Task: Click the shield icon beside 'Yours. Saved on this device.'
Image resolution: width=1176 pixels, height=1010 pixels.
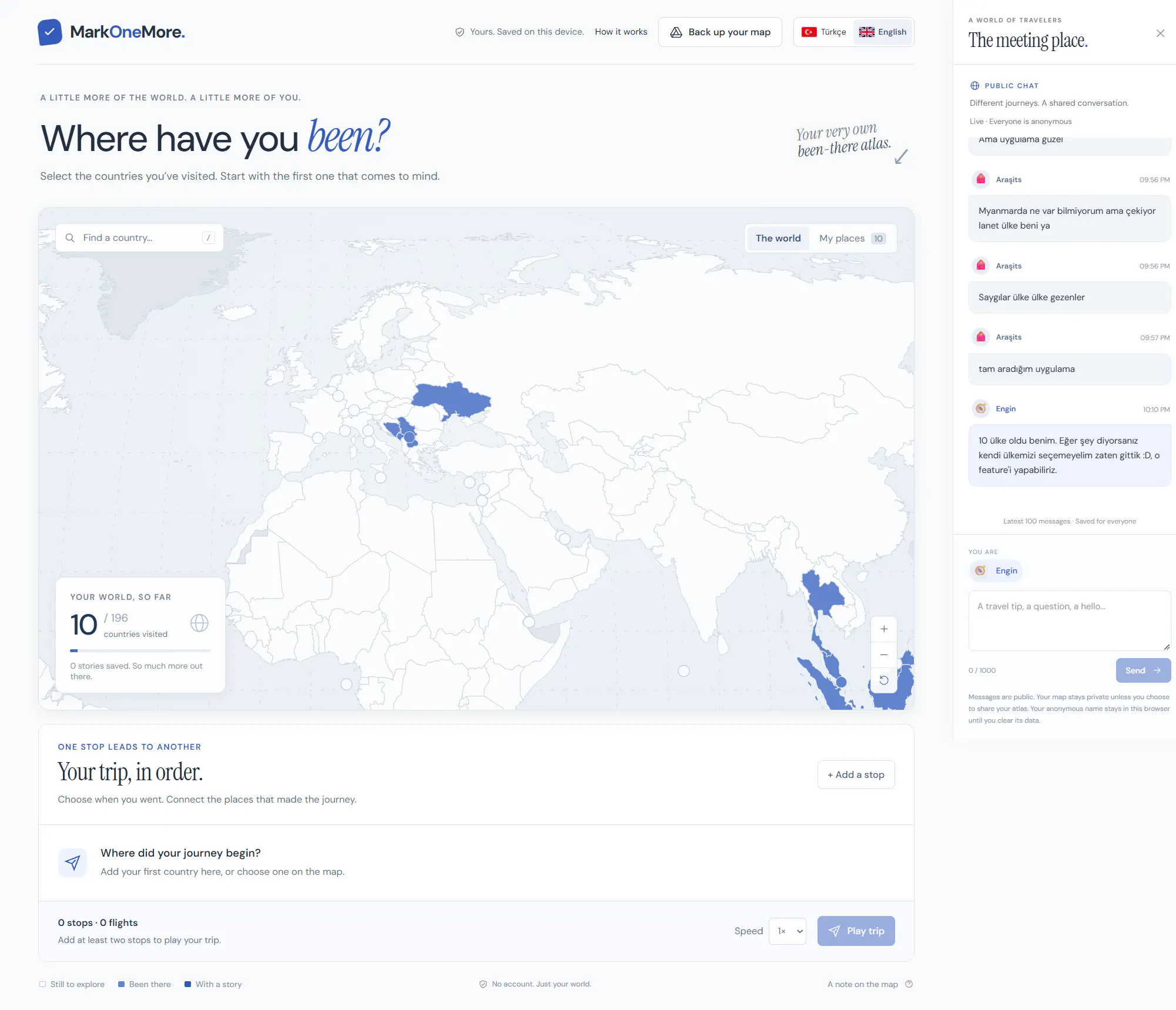Action: coord(460,32)
